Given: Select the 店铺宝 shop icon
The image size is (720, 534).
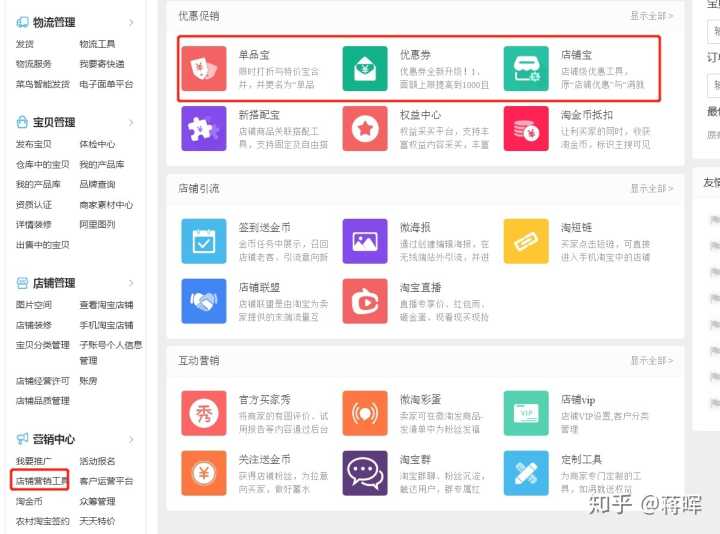Looking at the screenshot, I should click(526, 69).
